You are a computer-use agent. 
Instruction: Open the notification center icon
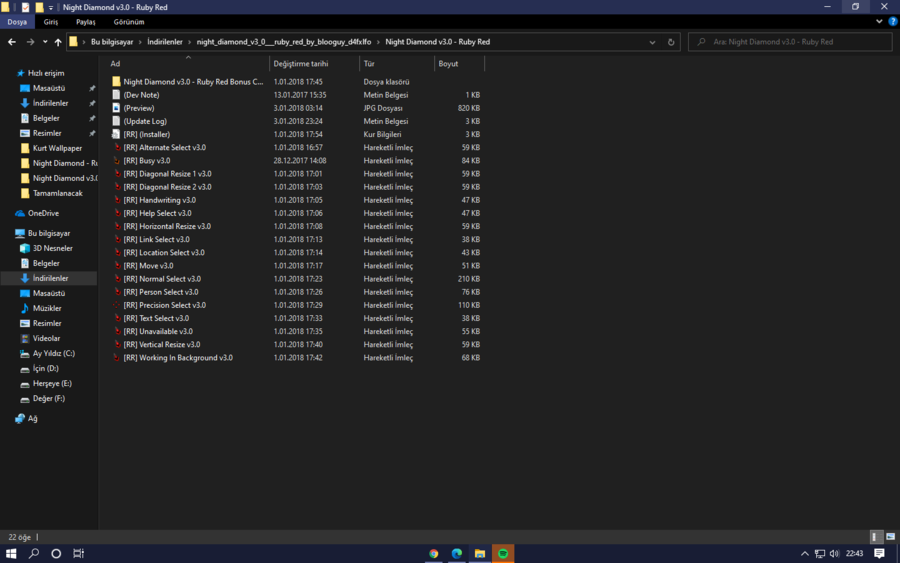[879, 553]
